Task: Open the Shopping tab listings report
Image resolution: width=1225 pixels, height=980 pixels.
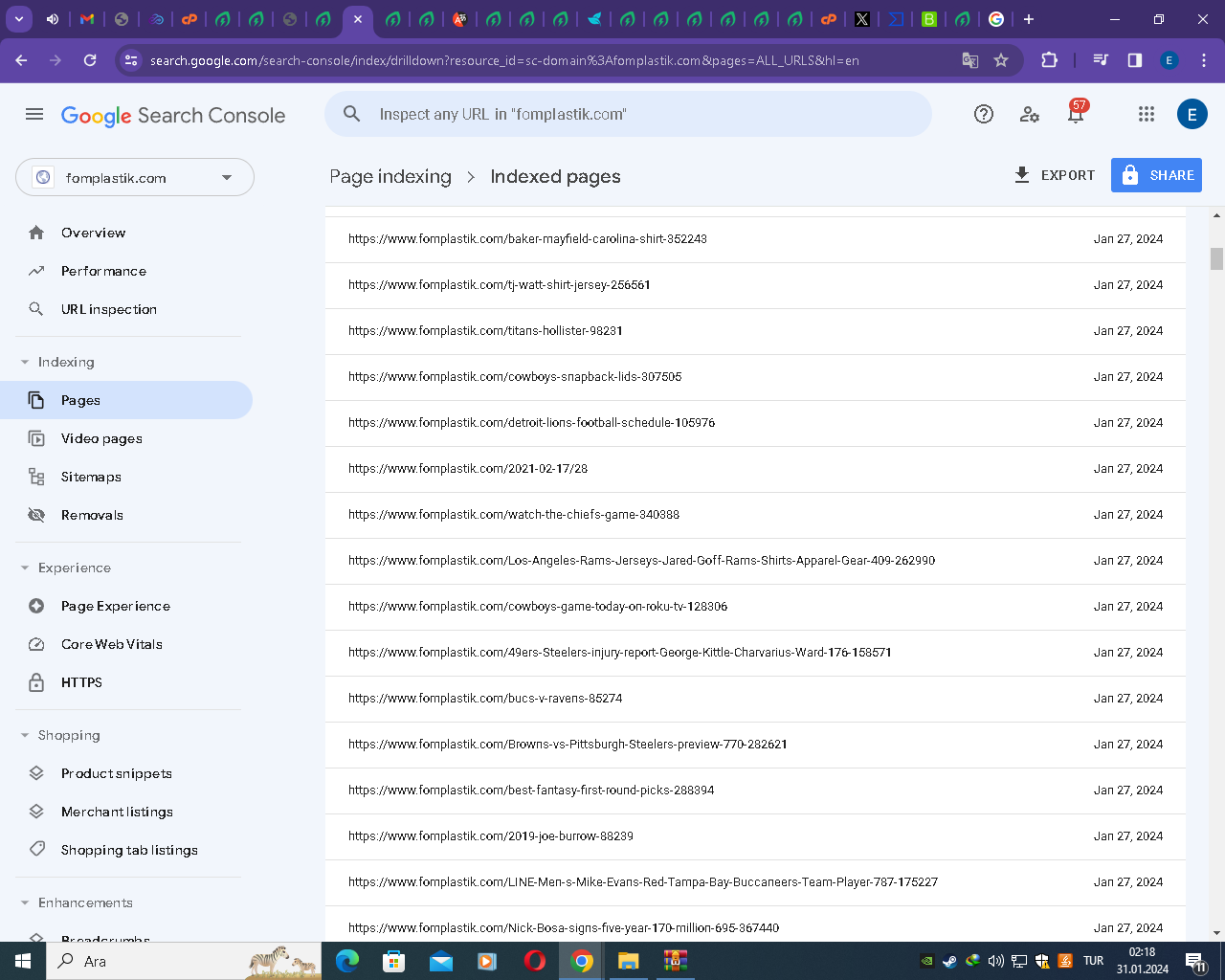Action: 126,850
